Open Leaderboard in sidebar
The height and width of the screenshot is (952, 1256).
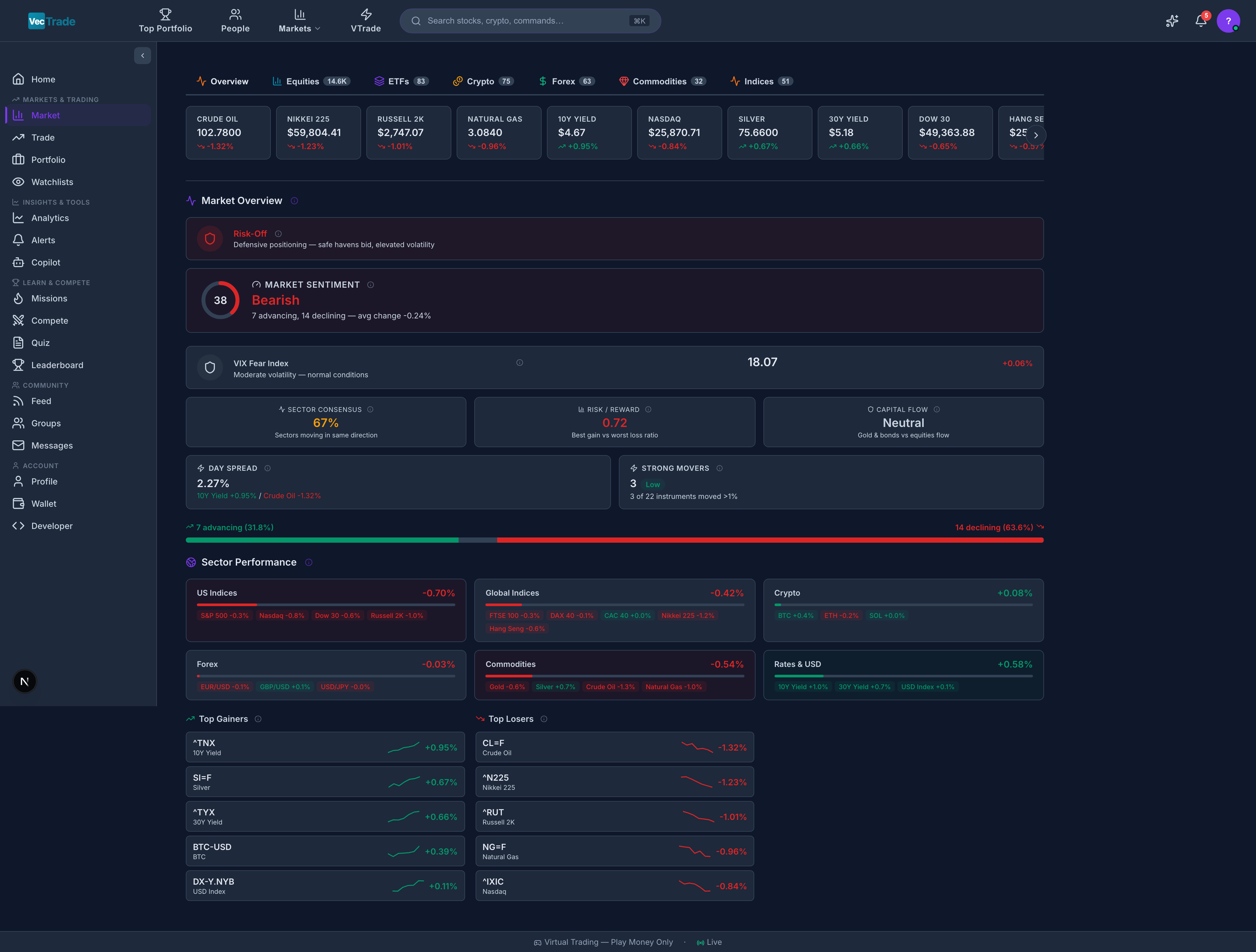coord(78,365)
